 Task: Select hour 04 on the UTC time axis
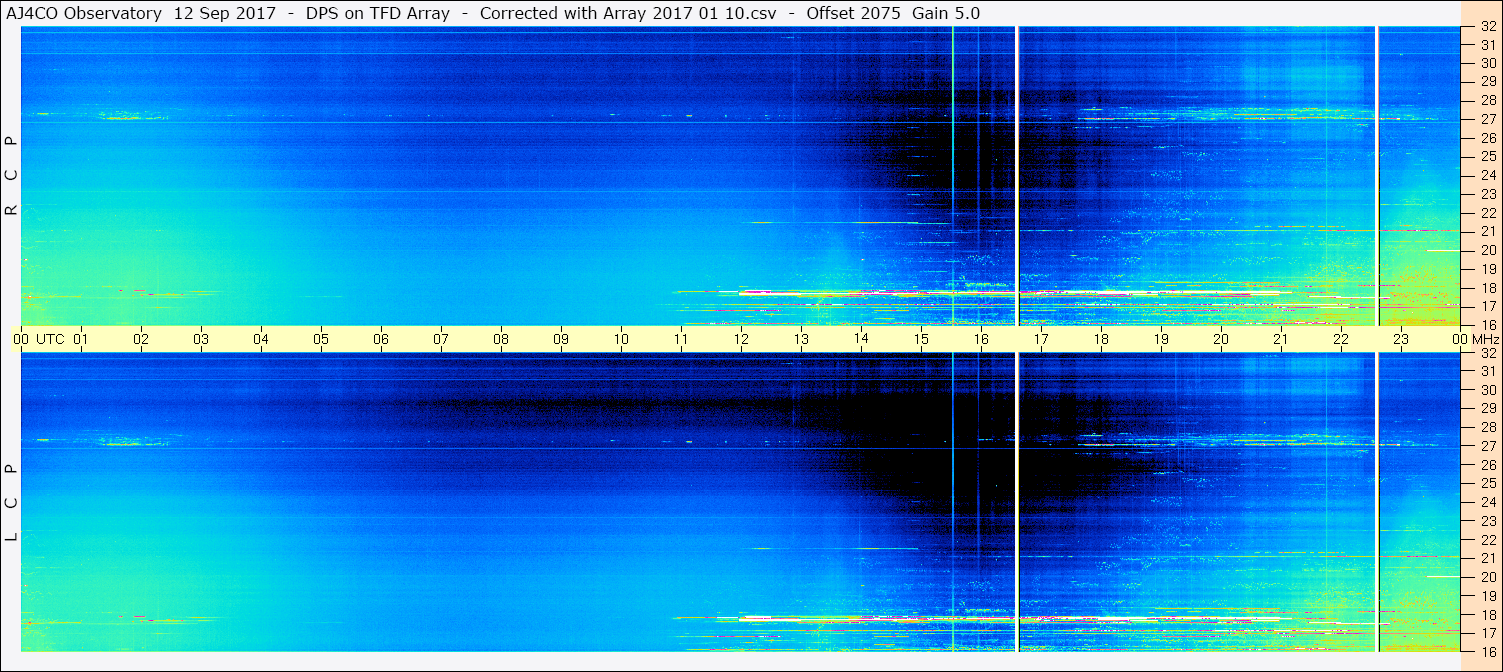coord(261,340)
